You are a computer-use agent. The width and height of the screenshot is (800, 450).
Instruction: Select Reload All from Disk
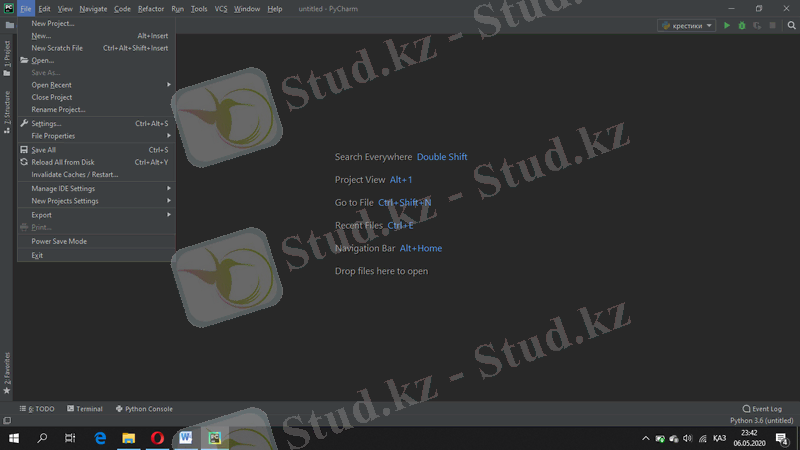[x=96, y=162]
